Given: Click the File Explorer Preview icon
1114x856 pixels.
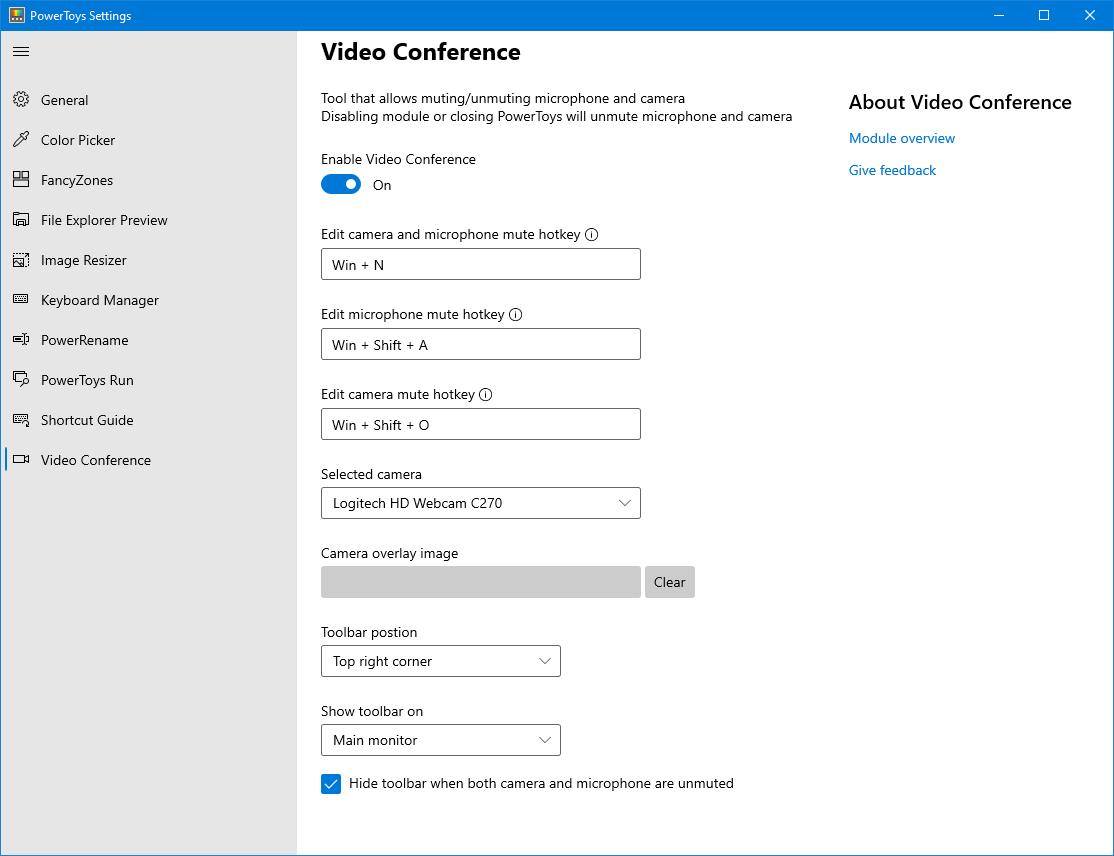Looking at the screenshot, I should [x=20, y=220].
